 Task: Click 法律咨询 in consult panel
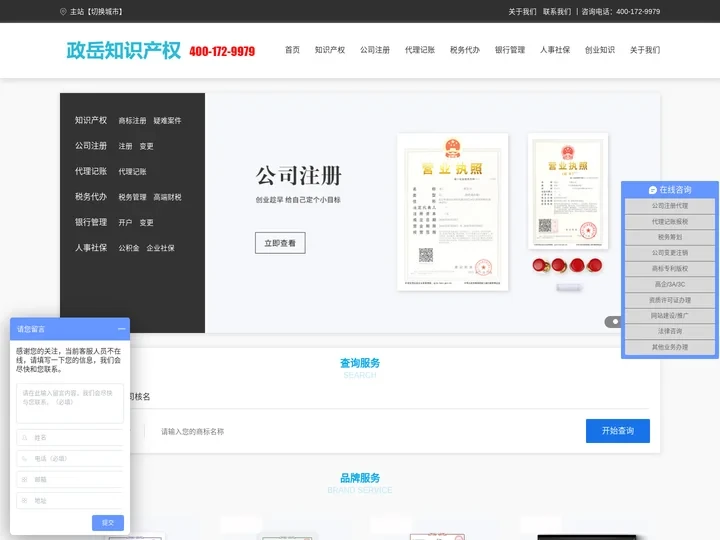pos(670,331)
